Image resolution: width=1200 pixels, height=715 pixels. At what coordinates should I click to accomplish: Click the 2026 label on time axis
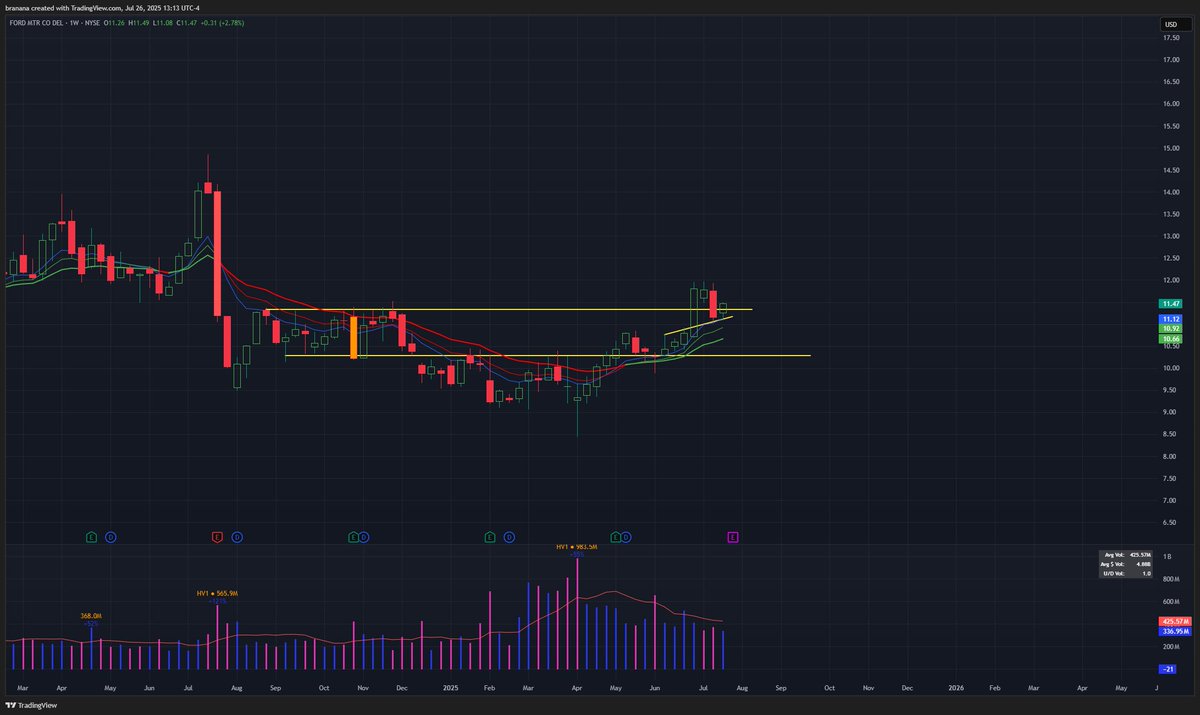pyautogui.click(x=956, y=688)
